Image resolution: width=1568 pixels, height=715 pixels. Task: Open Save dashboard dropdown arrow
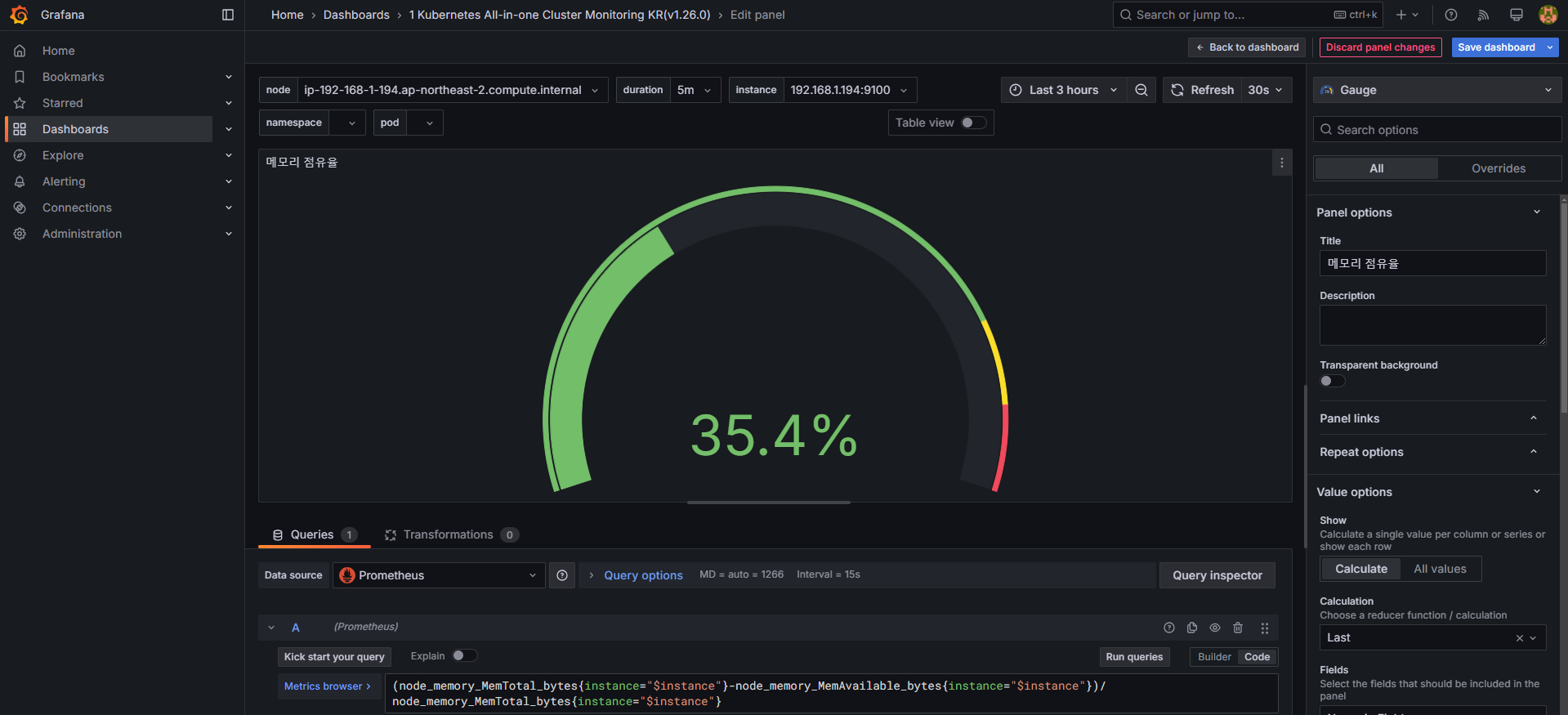[x=1550, y=47]
